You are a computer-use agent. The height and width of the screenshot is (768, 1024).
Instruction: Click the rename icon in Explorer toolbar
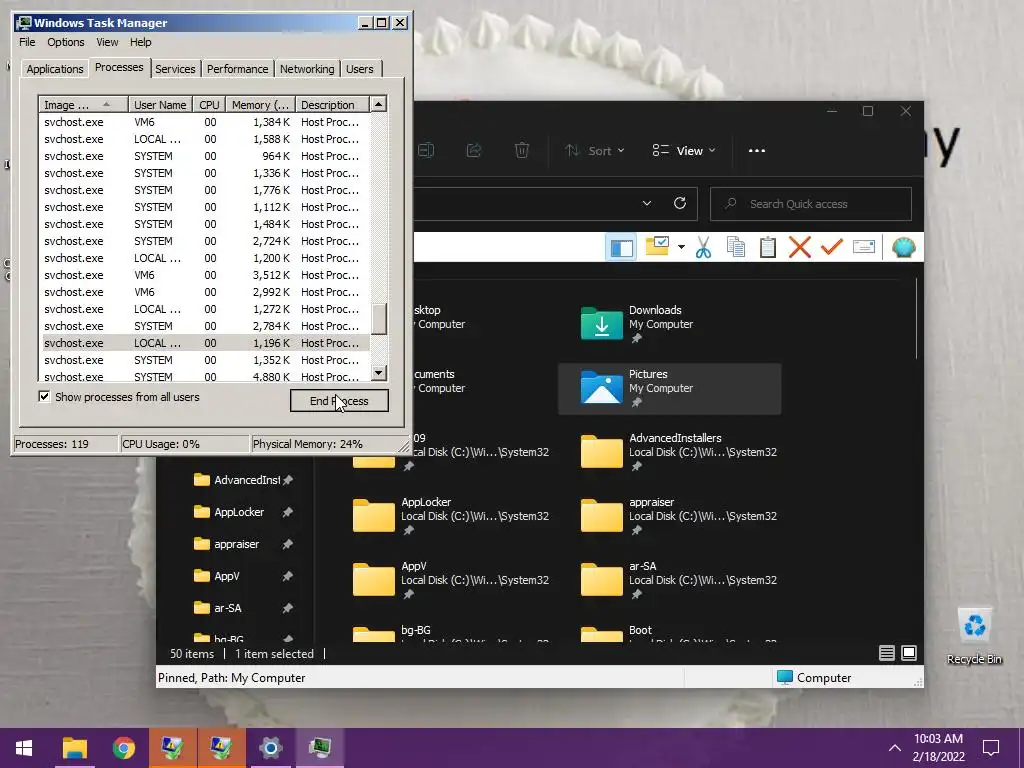[x=426, y=151]
